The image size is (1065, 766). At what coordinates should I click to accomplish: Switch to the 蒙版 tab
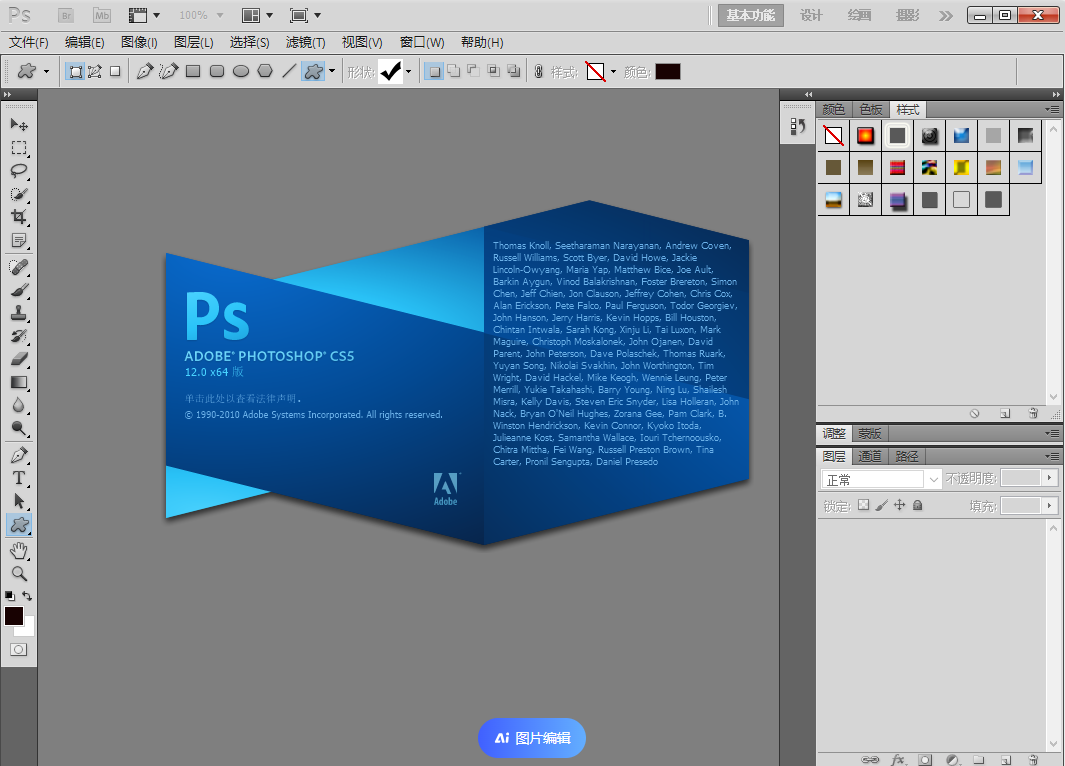[x=869, y=433]
